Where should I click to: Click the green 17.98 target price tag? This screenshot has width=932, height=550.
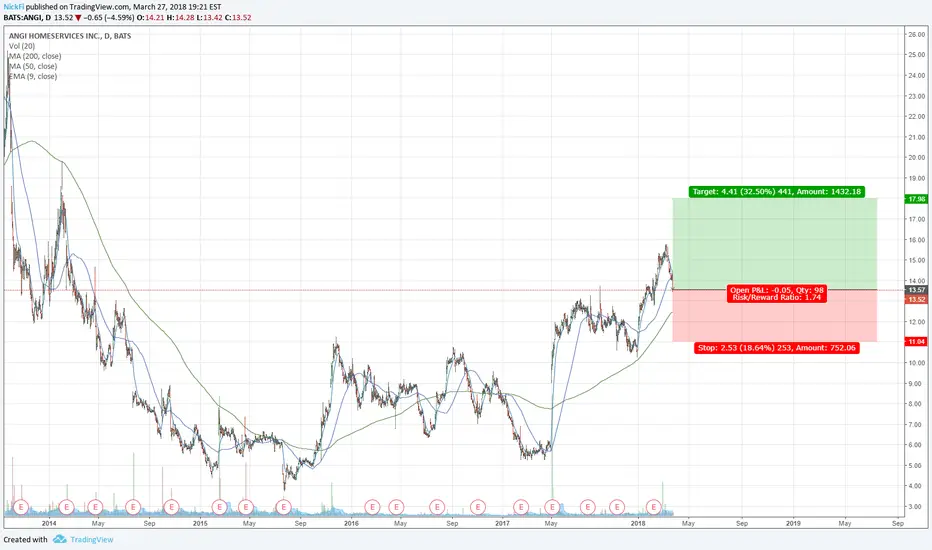(917, 199)
